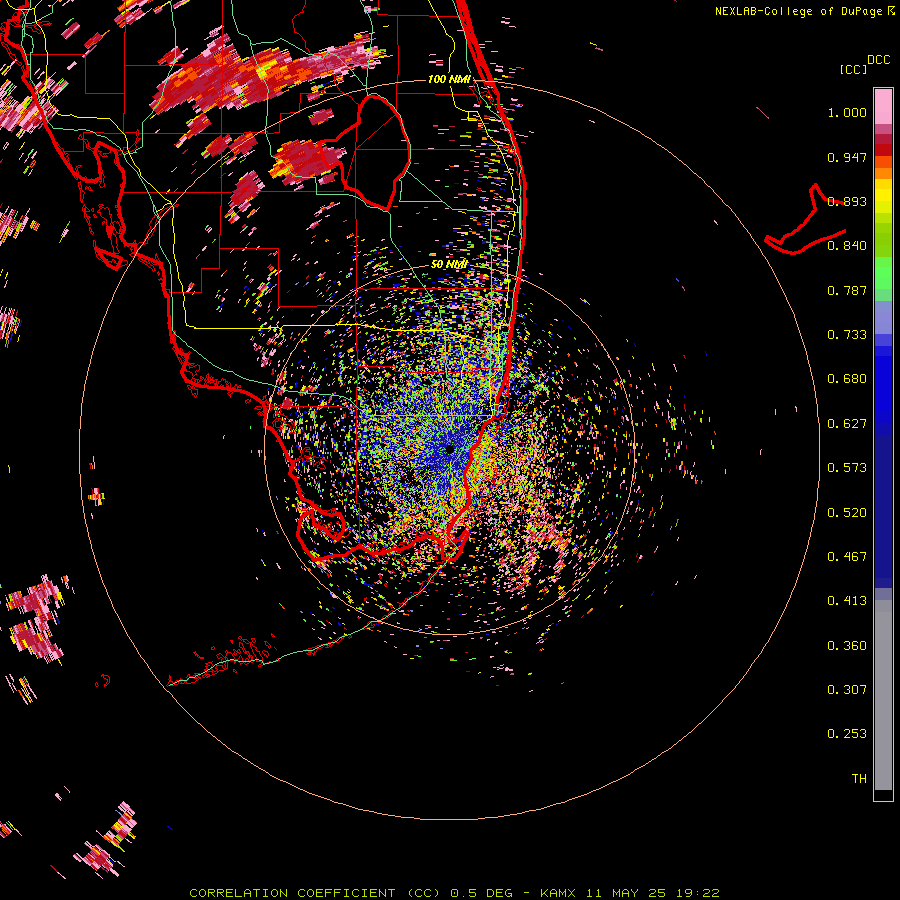Screen dimensions: 900x900
Task: Click the 0.787 scale label
Action: pyautogui.click(x=847, y=290)
